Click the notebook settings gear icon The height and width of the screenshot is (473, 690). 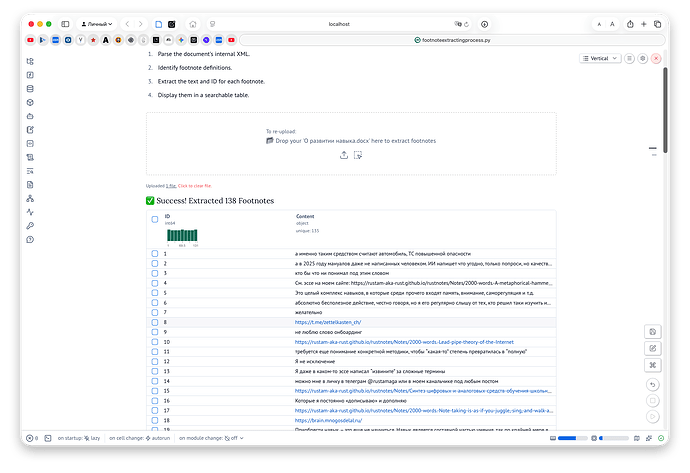[x=642, y=59]
